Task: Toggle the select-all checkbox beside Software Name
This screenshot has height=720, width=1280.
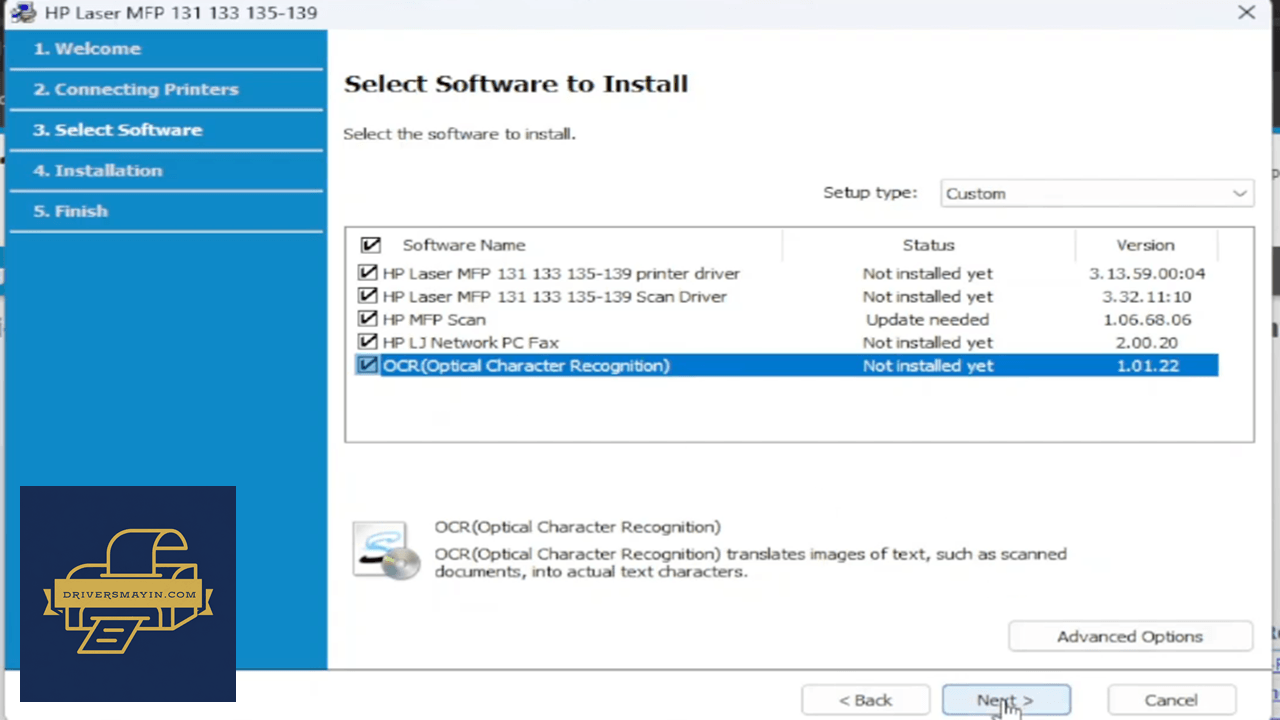Action: [x=371, y=245]
